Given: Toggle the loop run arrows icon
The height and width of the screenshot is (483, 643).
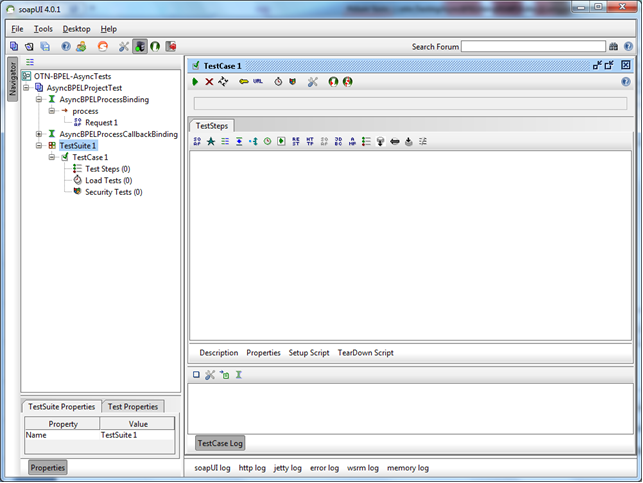Looking at the screenshot, I should 223,82.
